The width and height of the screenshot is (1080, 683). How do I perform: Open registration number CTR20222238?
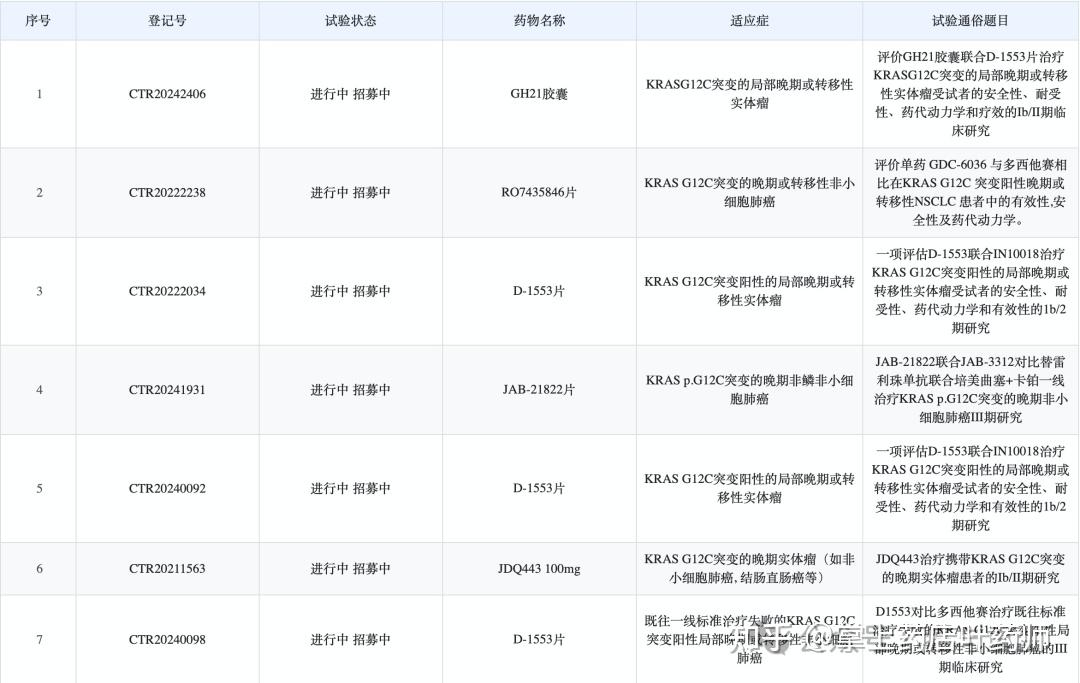165,192
